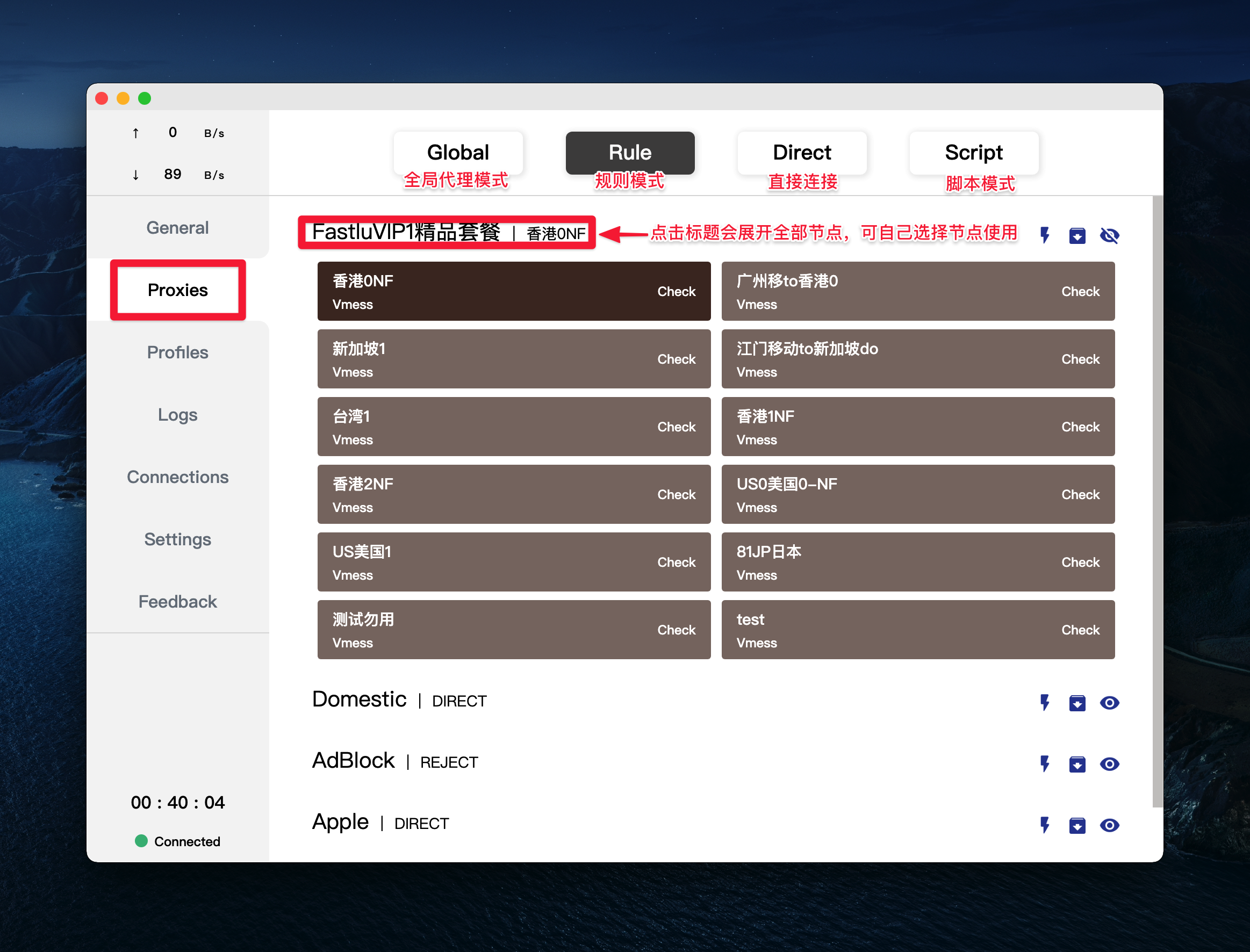Expand the Domestic proxy group title
Viewport: 1250px width, 952px height.
pyautogui.click(x=360, y=700)
